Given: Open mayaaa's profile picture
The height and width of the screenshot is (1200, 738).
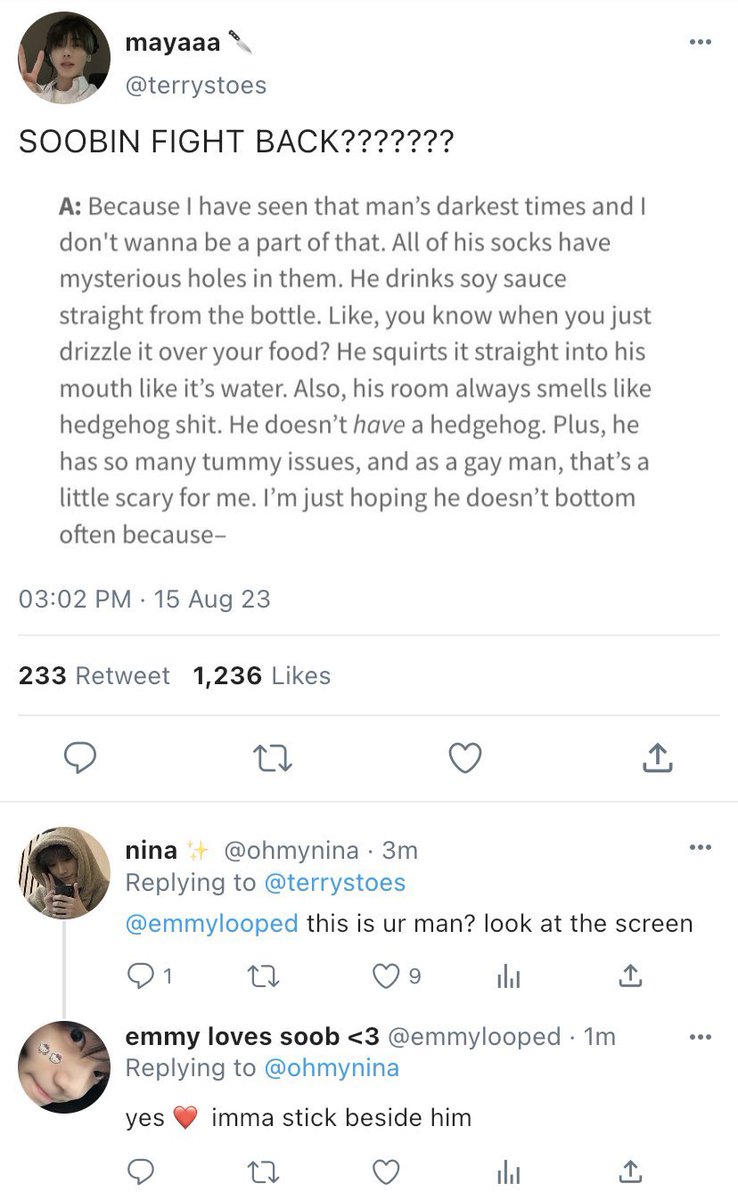Looking at the screenshot, I should click(64, 58).
